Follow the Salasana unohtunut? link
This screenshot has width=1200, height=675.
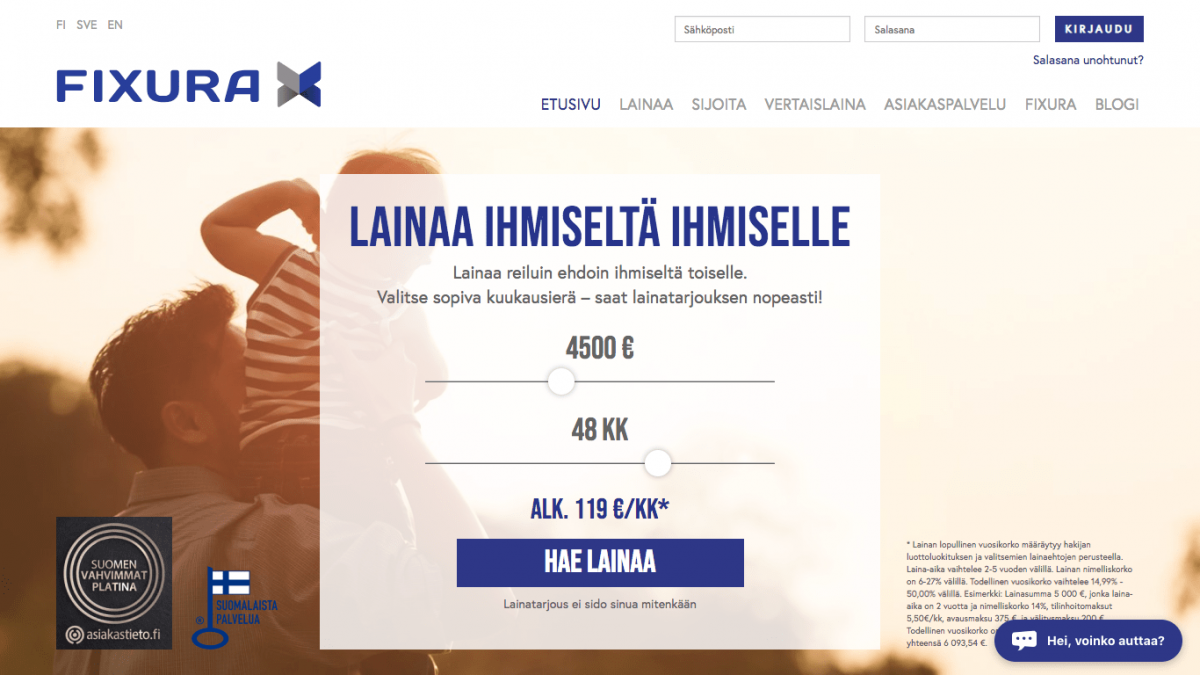click(x=1088, y=60)
